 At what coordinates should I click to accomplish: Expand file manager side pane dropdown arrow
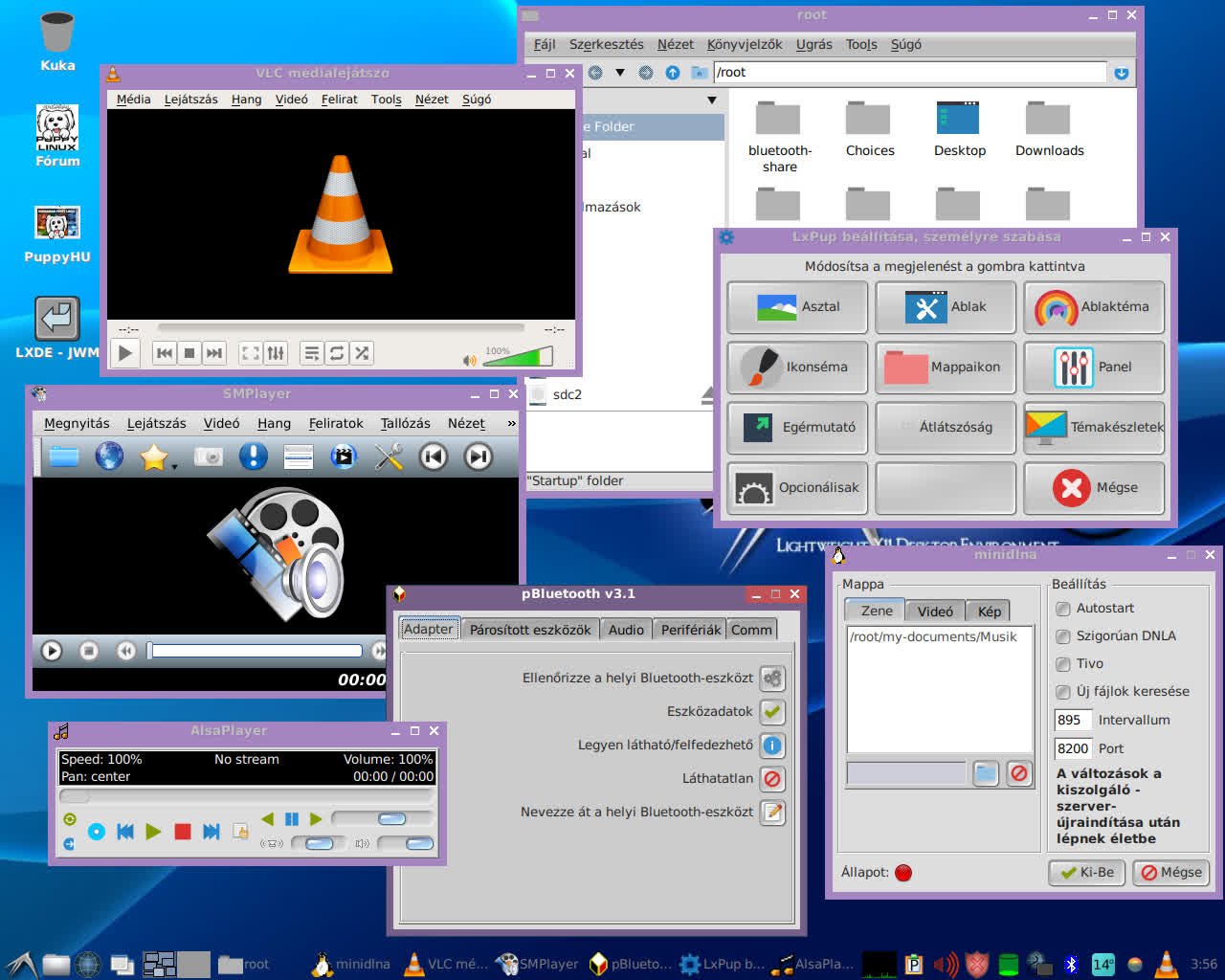(x=711, y=100)
